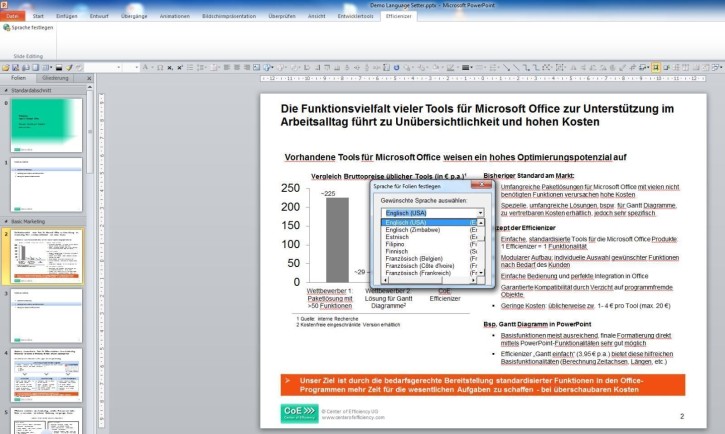Select the arrow line tool
Screen dimensions: 725x434
click(507, 67)
